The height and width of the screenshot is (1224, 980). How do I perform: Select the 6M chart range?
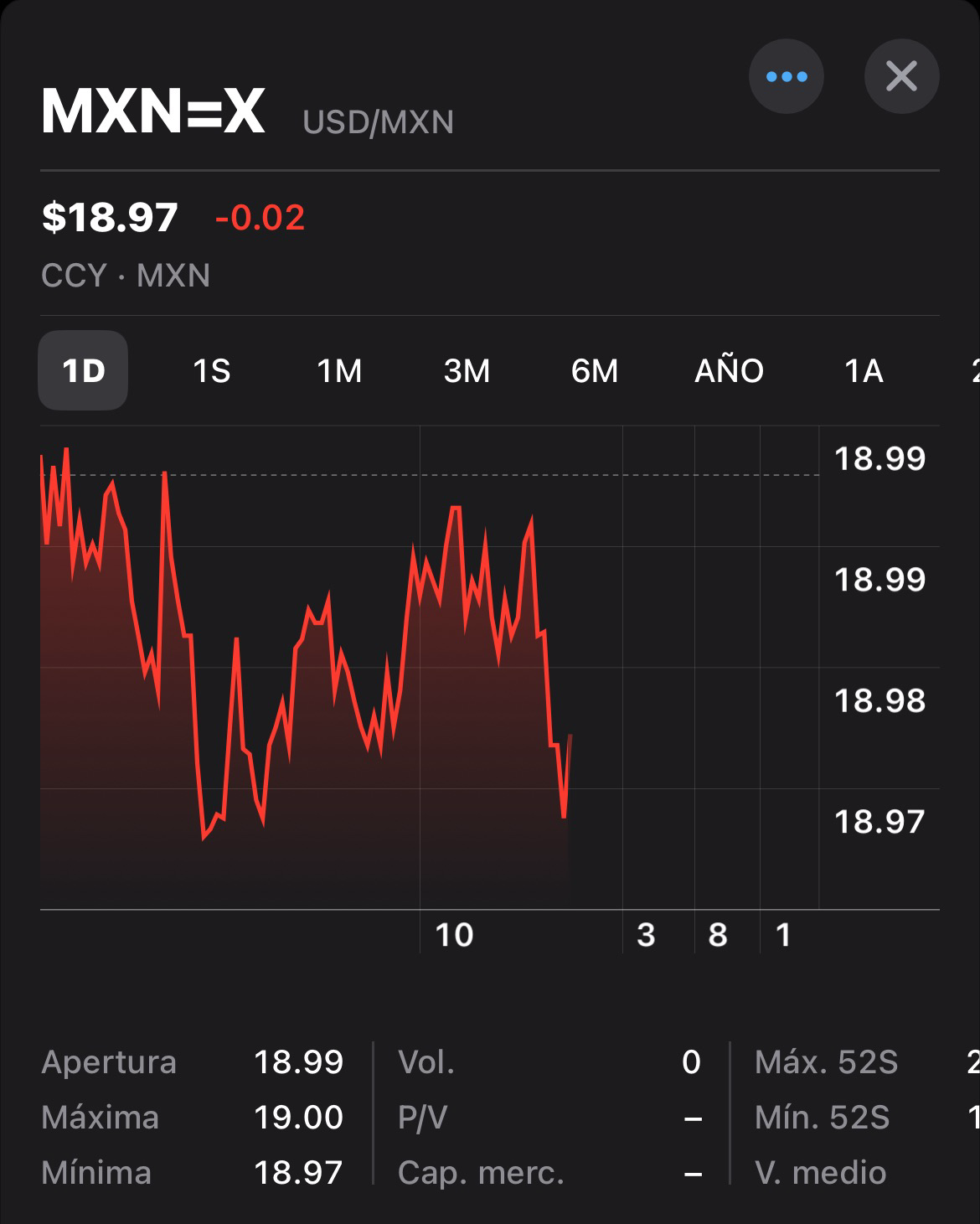point(595,370)
